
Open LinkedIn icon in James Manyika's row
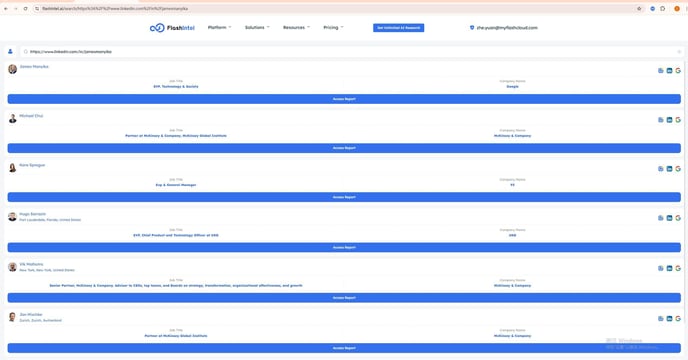tap(669, 71)
